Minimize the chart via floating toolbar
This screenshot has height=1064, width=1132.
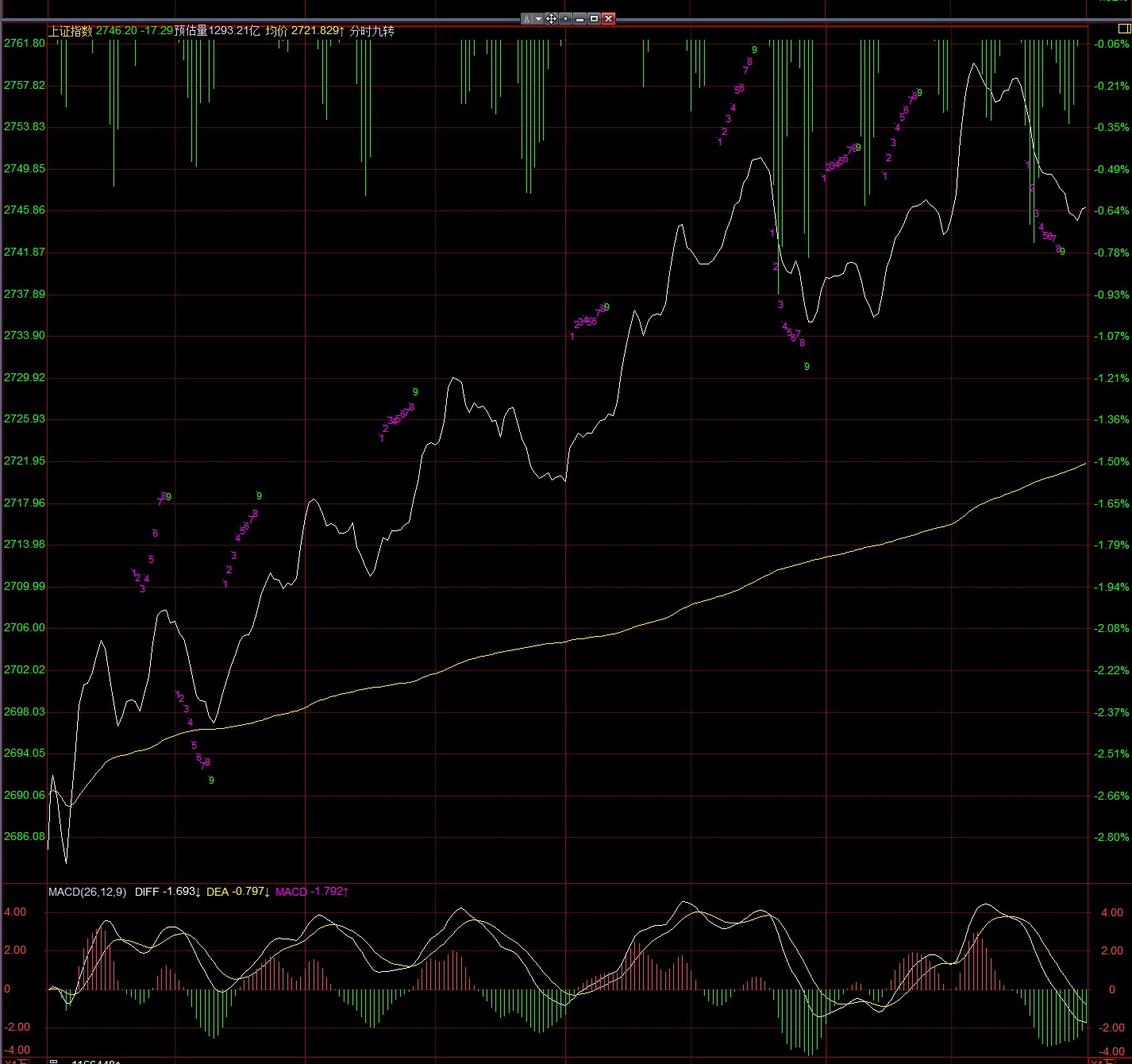click(579, 18)
